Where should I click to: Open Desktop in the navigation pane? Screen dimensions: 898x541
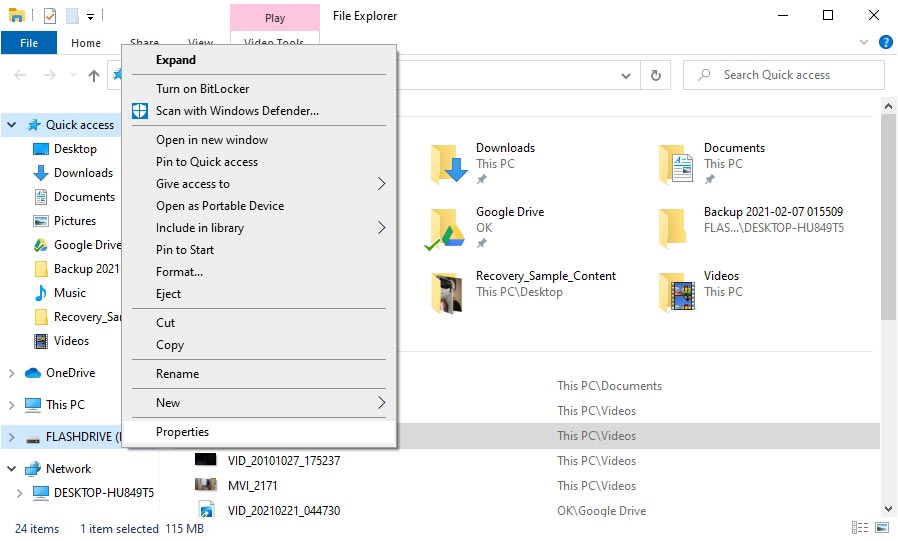click(x=75, y=149)
